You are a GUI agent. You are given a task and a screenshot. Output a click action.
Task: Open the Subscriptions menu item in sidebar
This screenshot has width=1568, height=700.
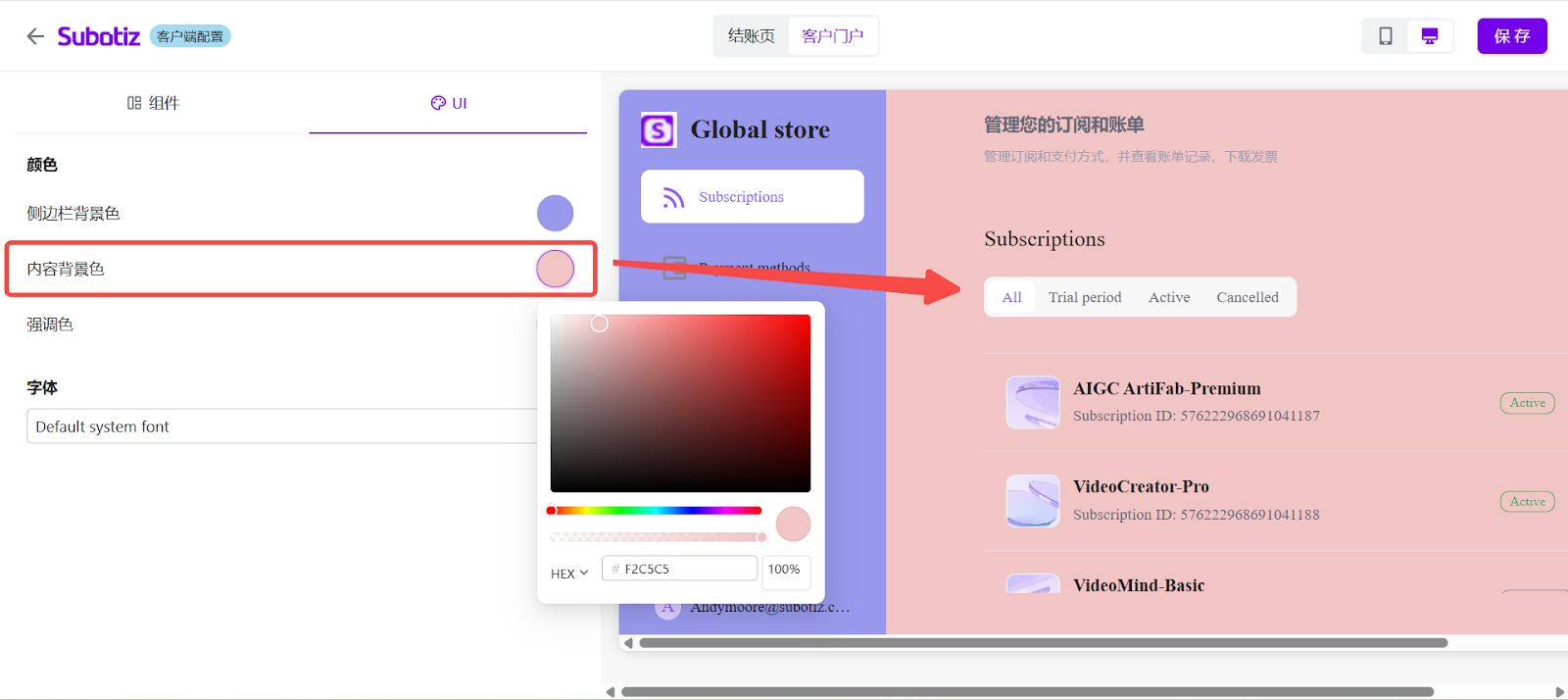click(x=741, y=197)
